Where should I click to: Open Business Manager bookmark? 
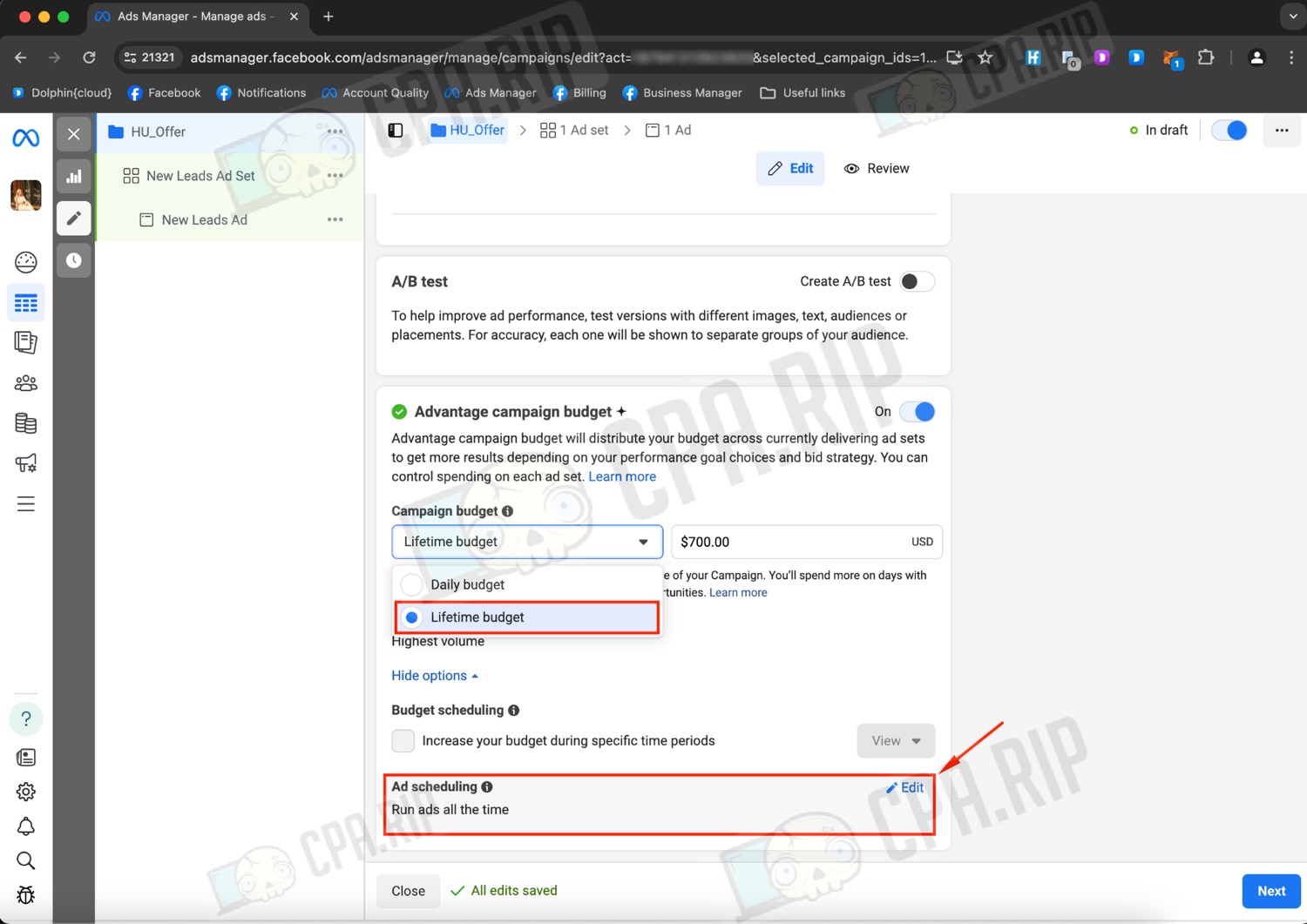(682, 93)
